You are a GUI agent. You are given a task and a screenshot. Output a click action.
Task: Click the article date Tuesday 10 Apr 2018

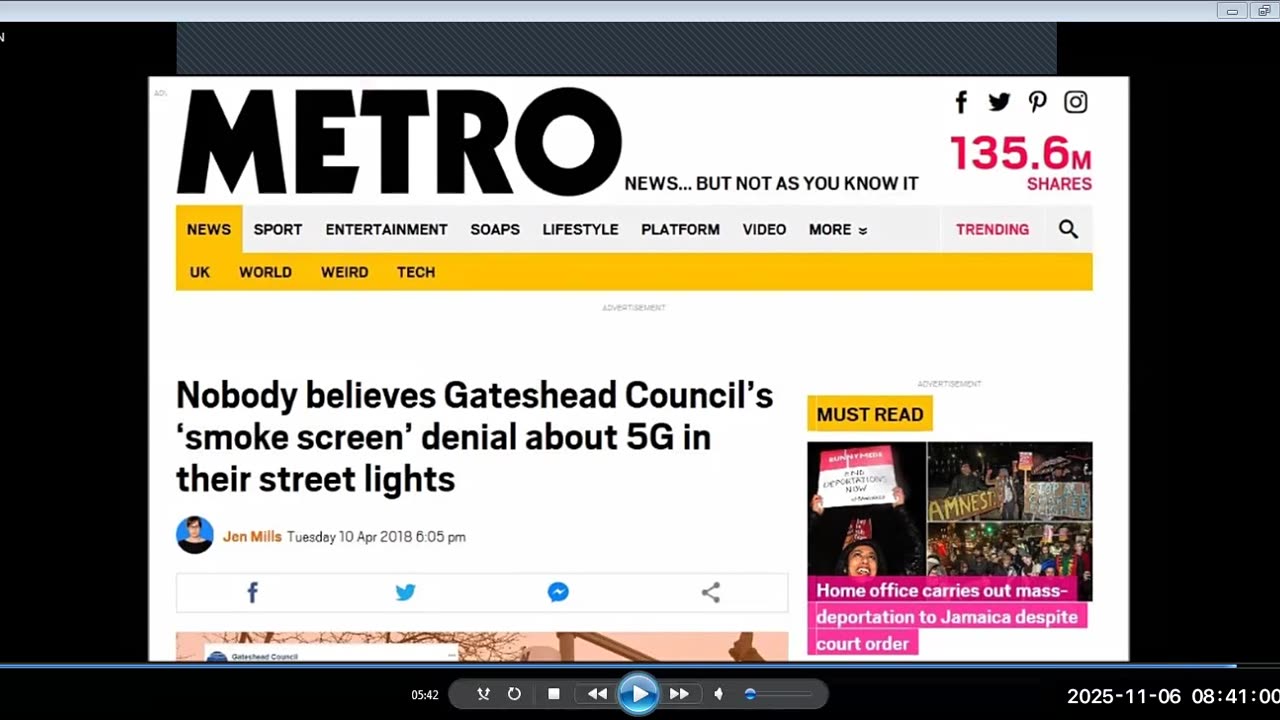pyautogui.click(x=376, y=537)
